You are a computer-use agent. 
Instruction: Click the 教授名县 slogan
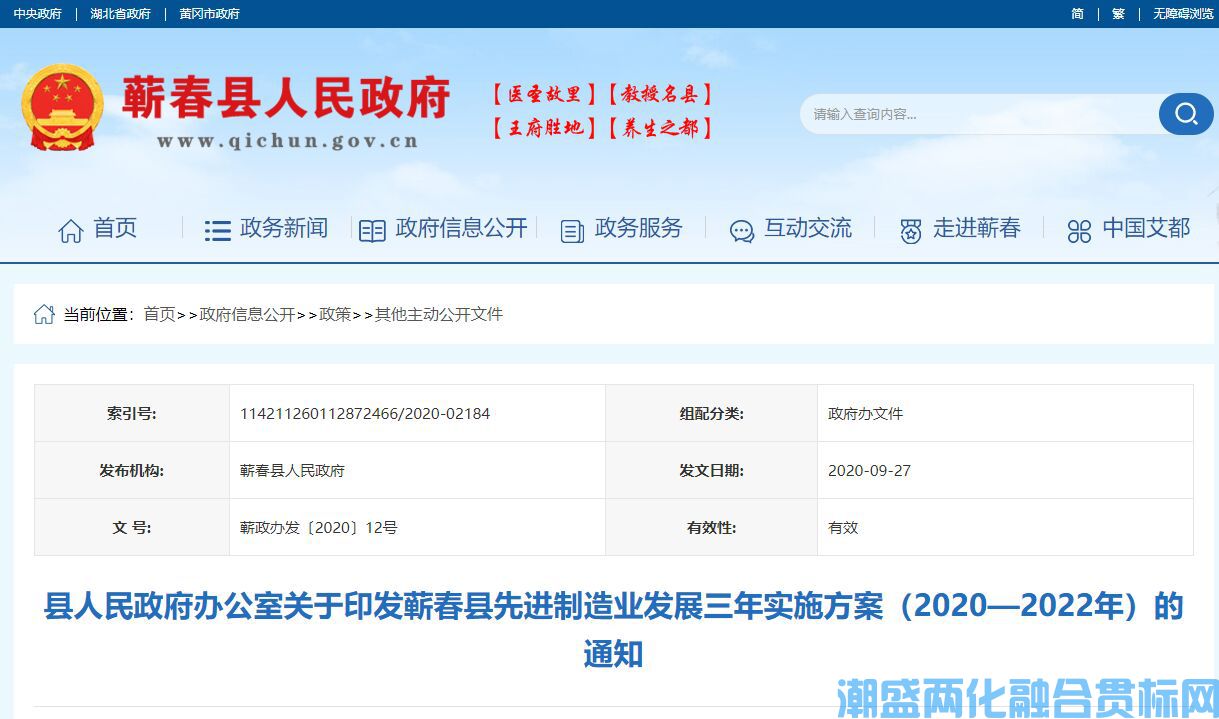659,95
